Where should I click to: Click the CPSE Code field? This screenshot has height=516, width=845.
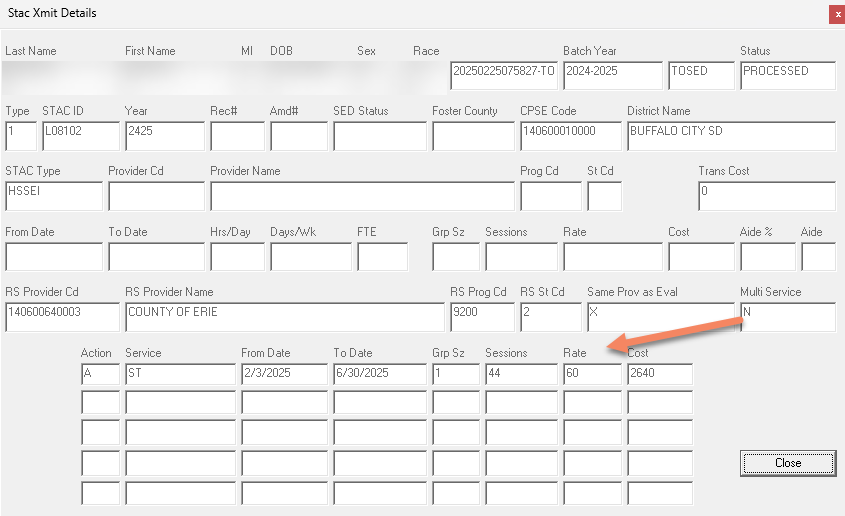pyautogui.click(x=570, y=136)
